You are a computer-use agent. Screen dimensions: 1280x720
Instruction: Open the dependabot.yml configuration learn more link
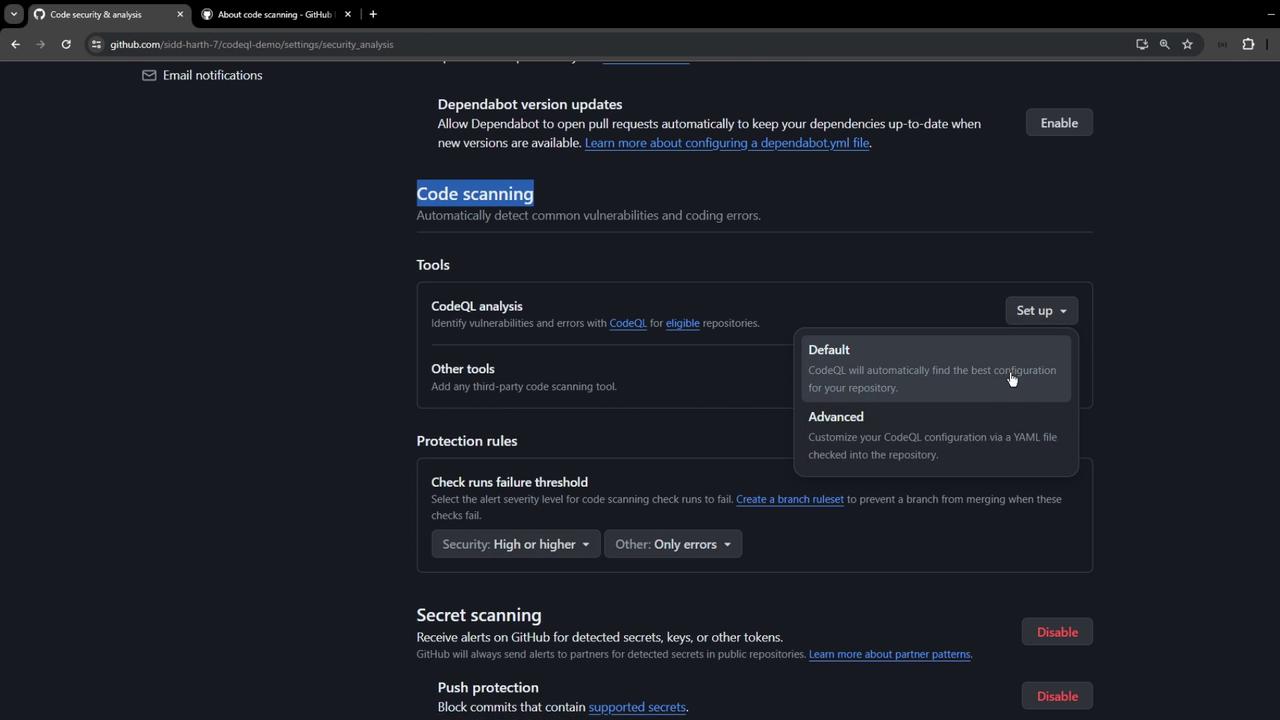(727, 143)
